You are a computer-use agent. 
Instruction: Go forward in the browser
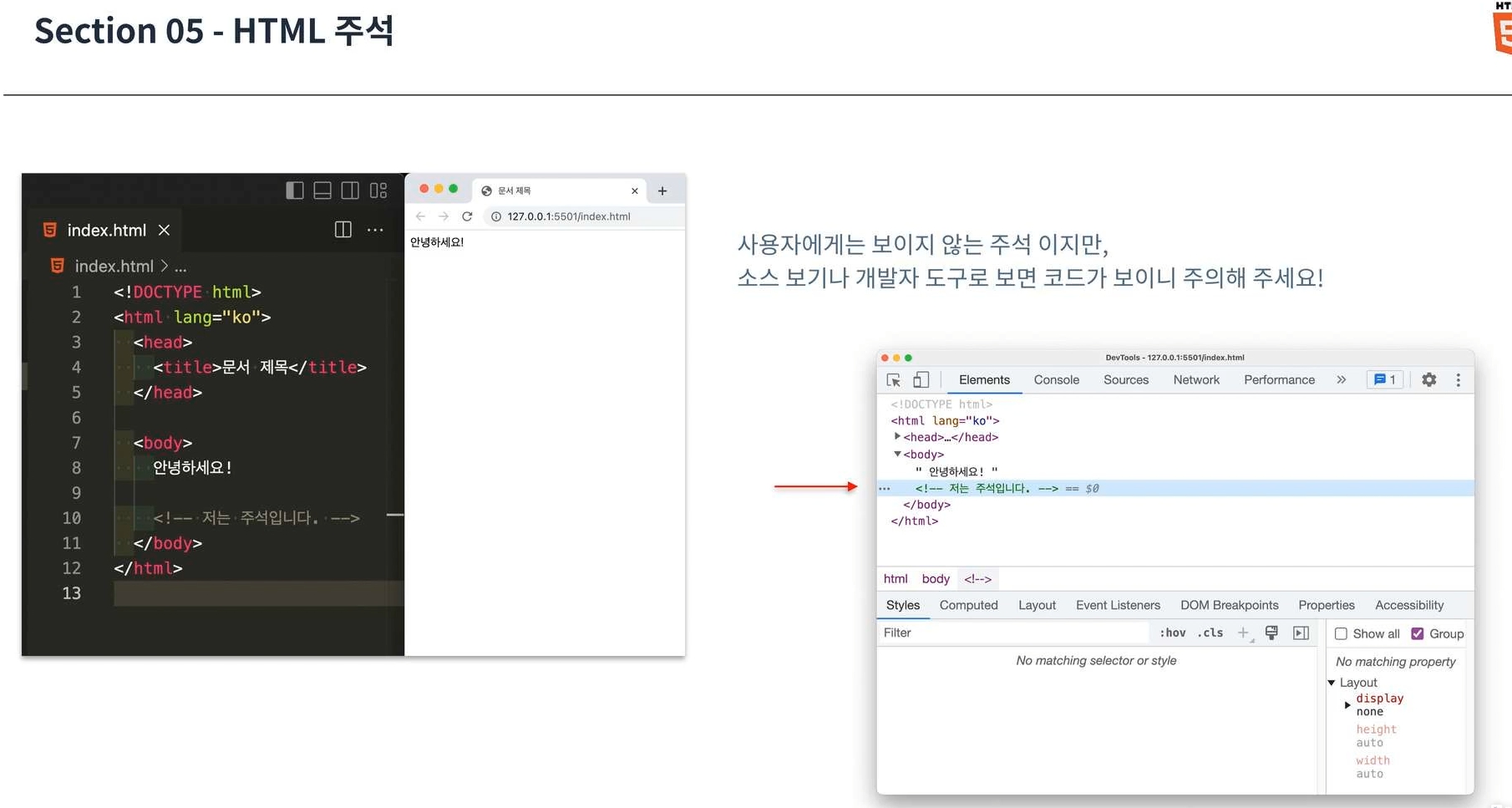point(444,216)
